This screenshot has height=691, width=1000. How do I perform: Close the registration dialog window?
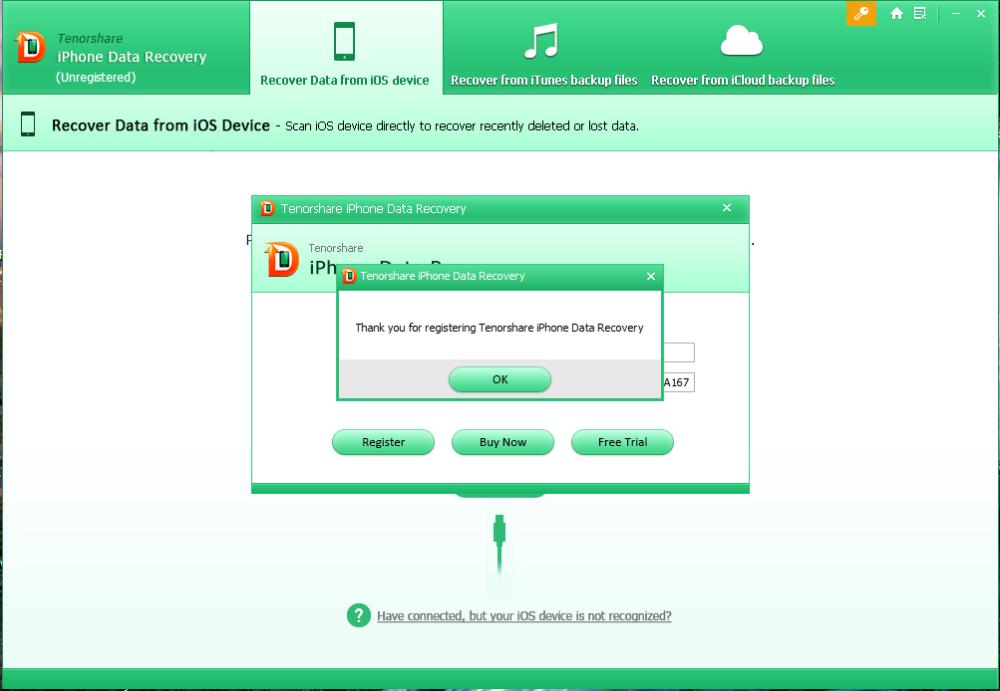coord(726,208)
